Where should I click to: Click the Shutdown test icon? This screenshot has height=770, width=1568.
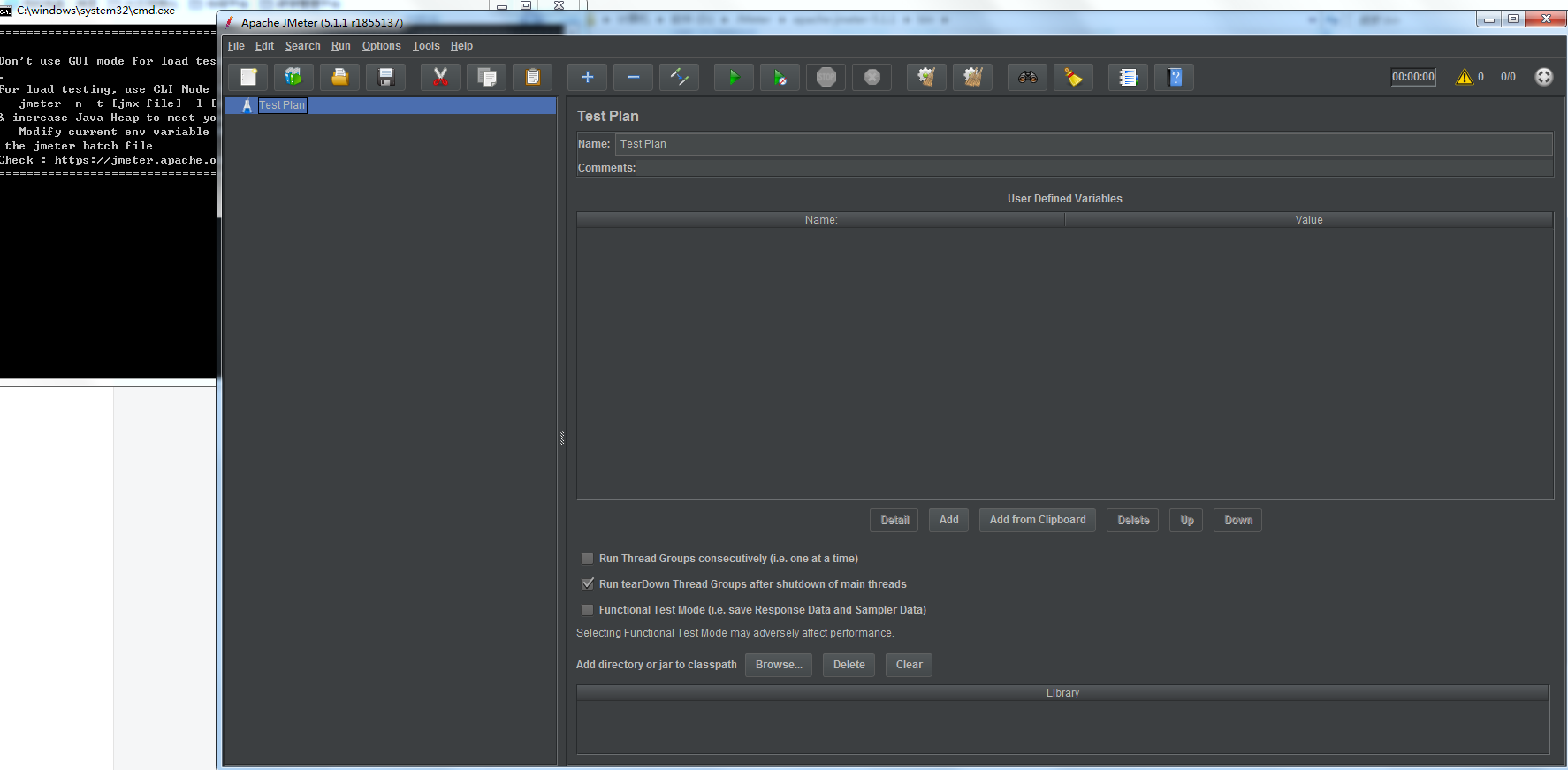pos(872,78)
